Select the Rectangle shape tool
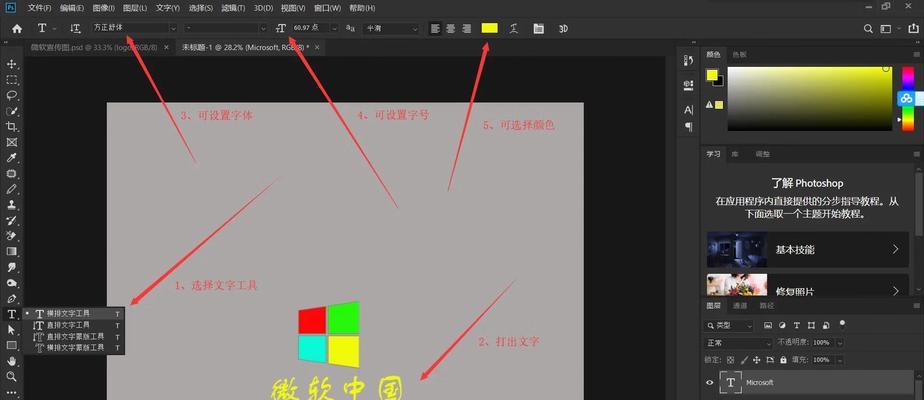924x400 pixels. [11, 345]
